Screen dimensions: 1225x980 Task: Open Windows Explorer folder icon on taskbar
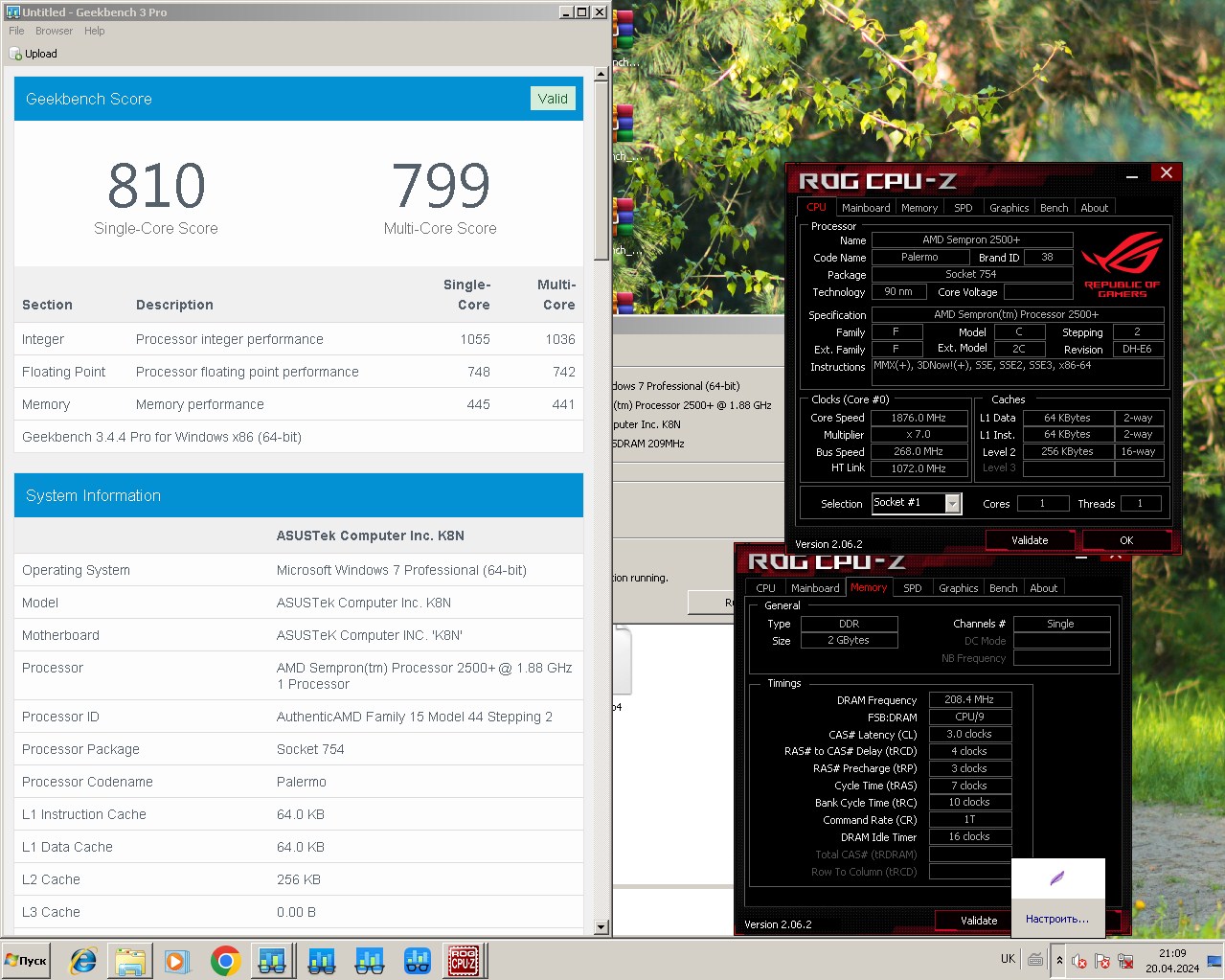(x=130, y=960)
